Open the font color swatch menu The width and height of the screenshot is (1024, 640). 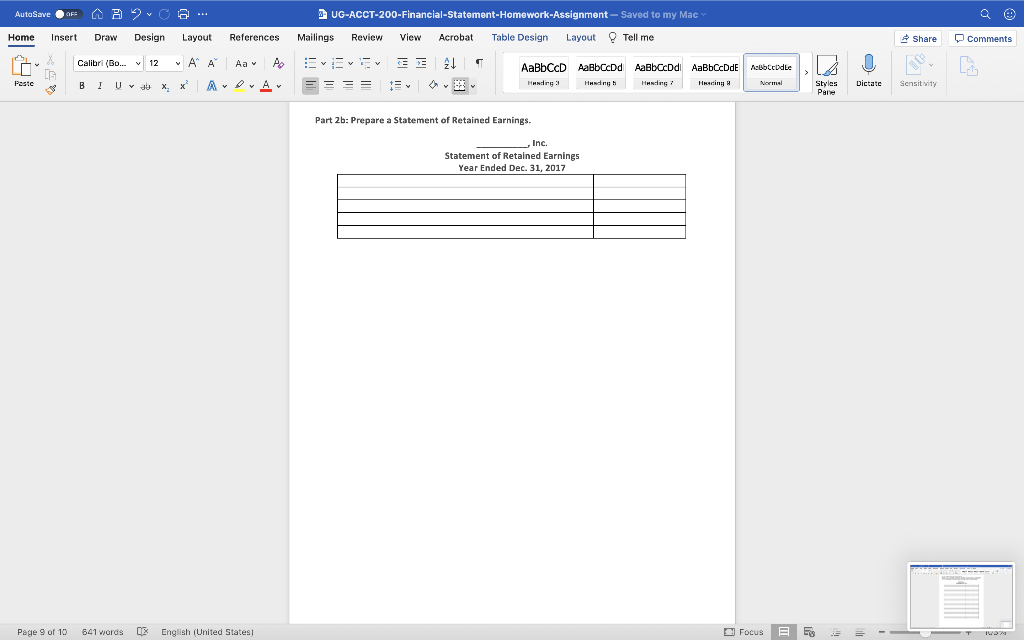click(276, 86)
